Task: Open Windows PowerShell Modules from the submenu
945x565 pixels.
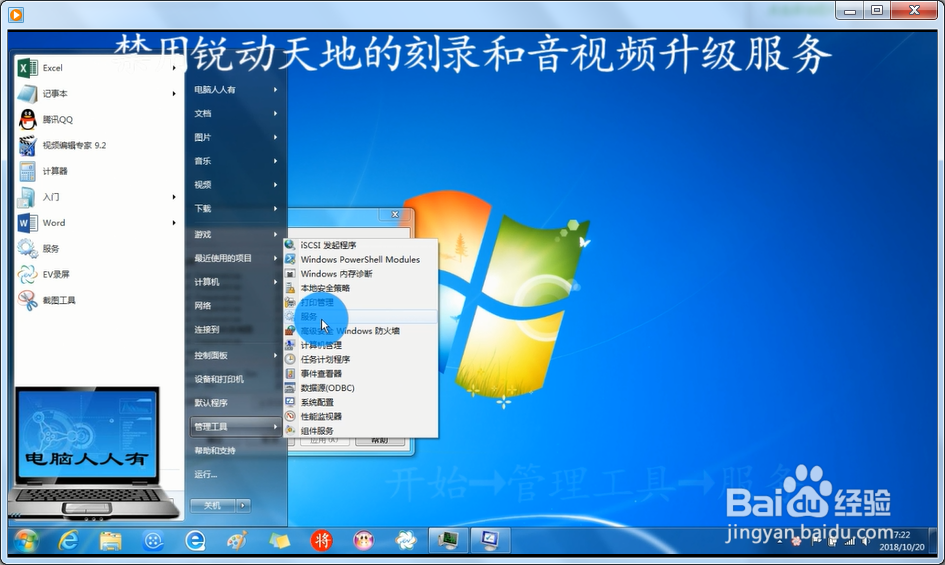Action: 360,259
